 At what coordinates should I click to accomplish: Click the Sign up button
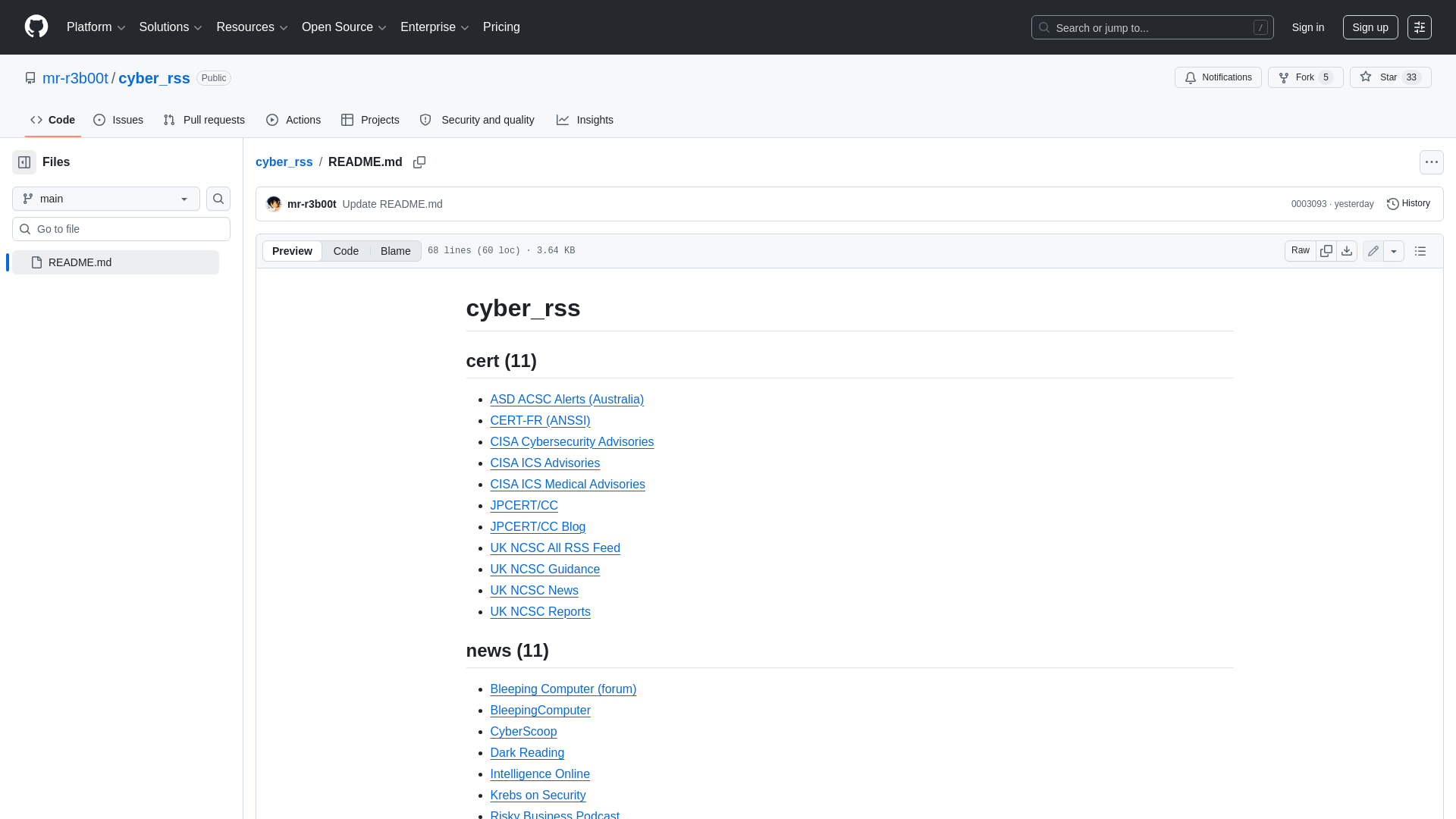pos(1370,27)
